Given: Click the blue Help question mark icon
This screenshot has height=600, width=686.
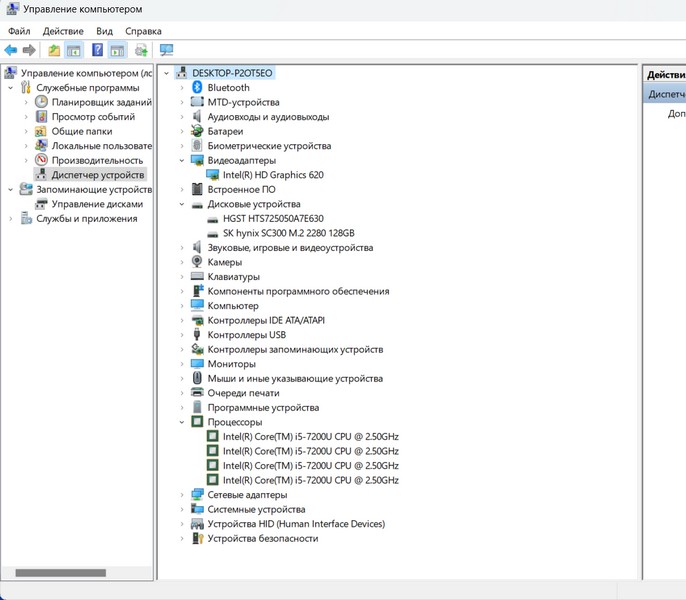Looking at the screenshot, I should click(98, 50).
